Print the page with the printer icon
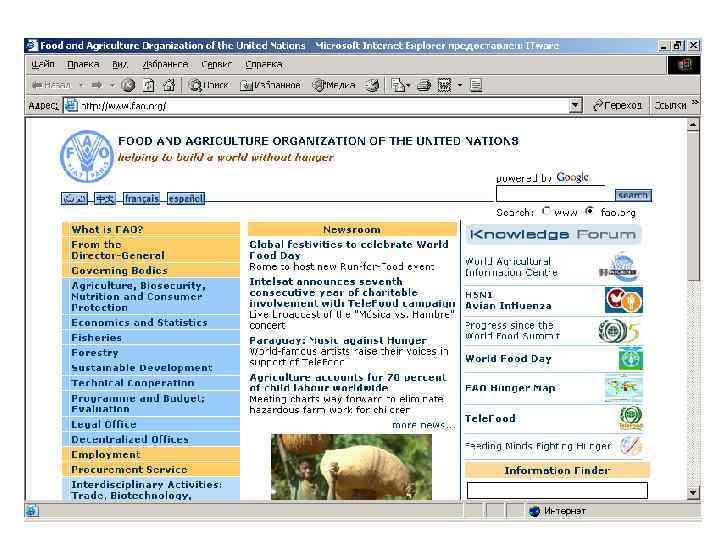Screen dimensions: 720x540 click(x=424, y=85)
